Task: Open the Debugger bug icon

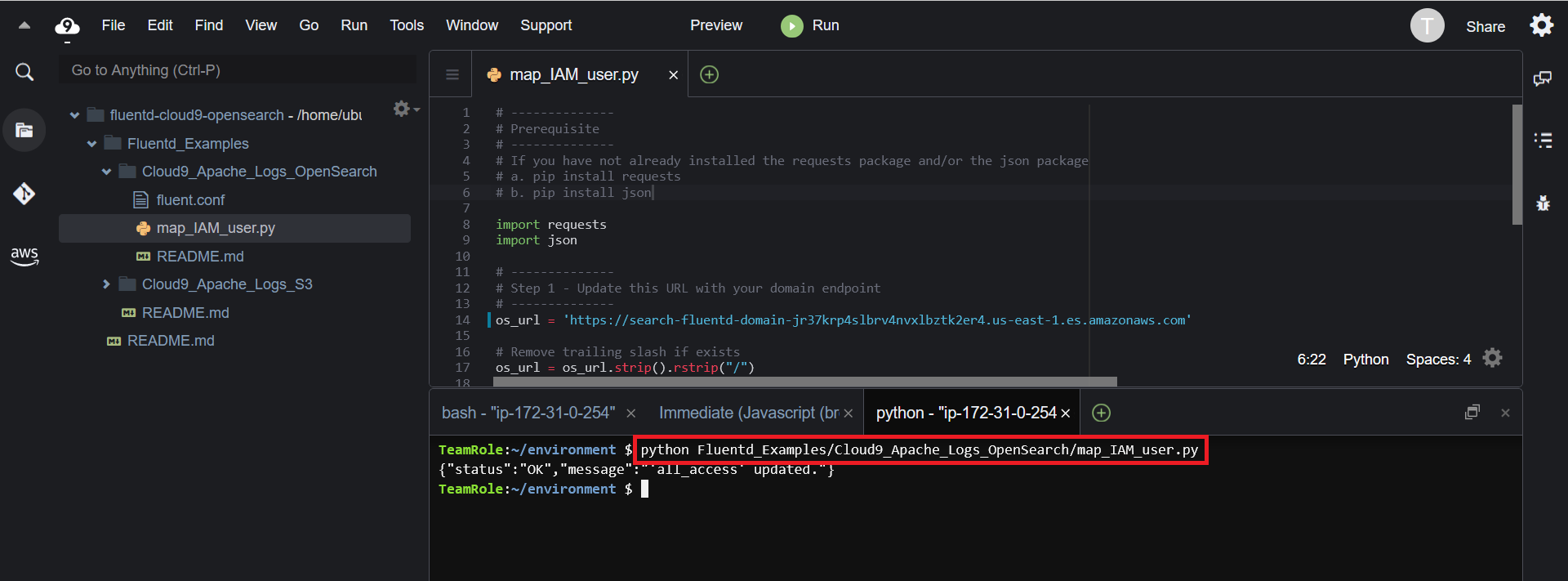Action: click(1543, 203)
